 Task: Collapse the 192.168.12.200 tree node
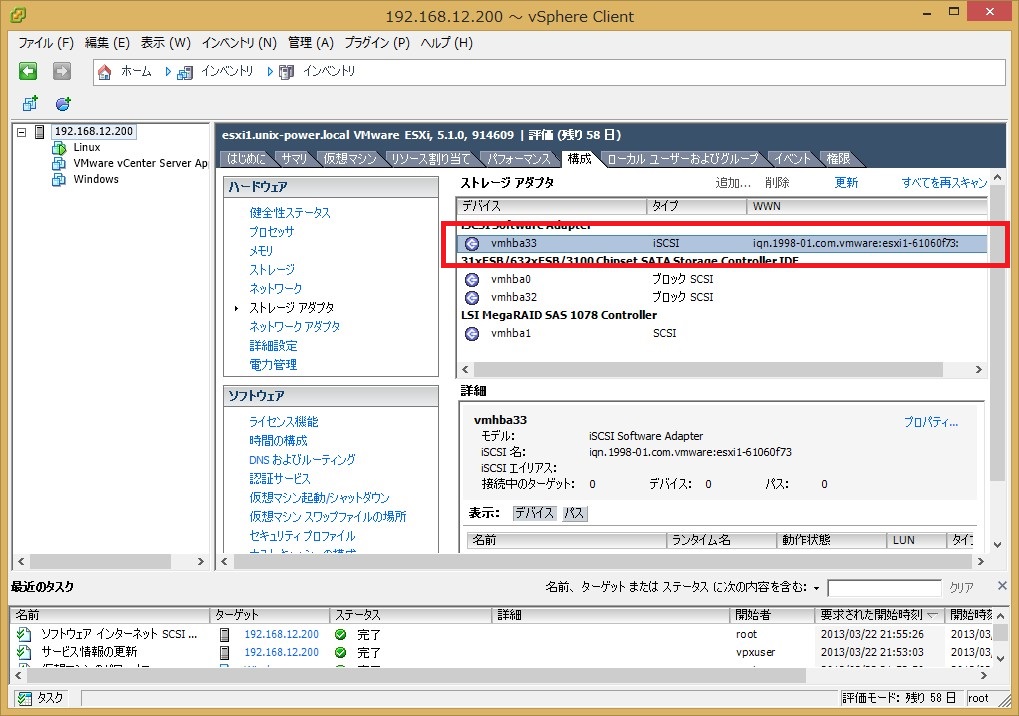click(x=21, y=132)
